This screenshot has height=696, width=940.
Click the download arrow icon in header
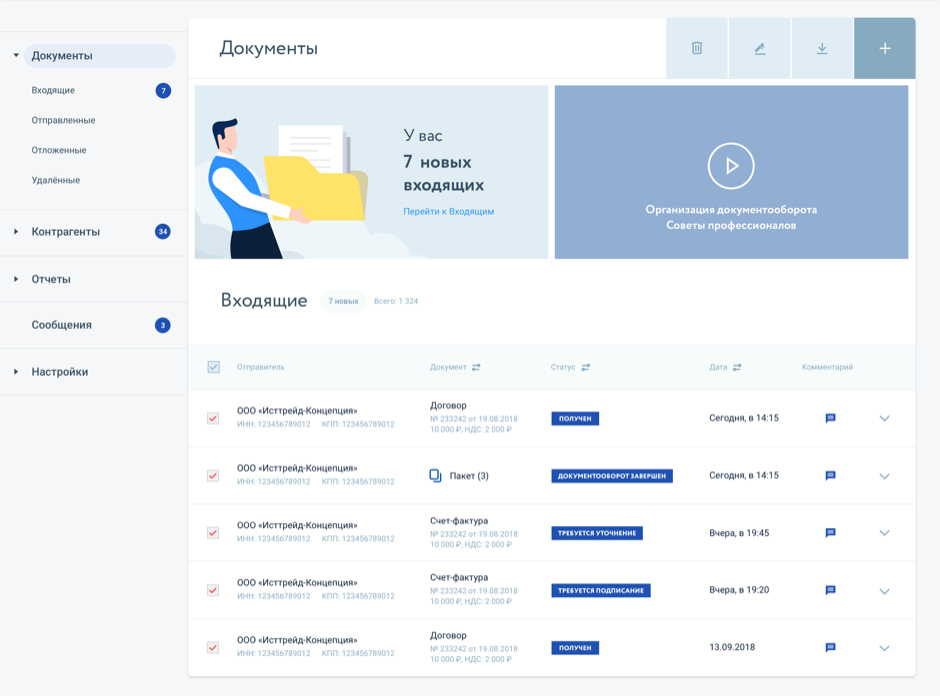pos(822,48)
